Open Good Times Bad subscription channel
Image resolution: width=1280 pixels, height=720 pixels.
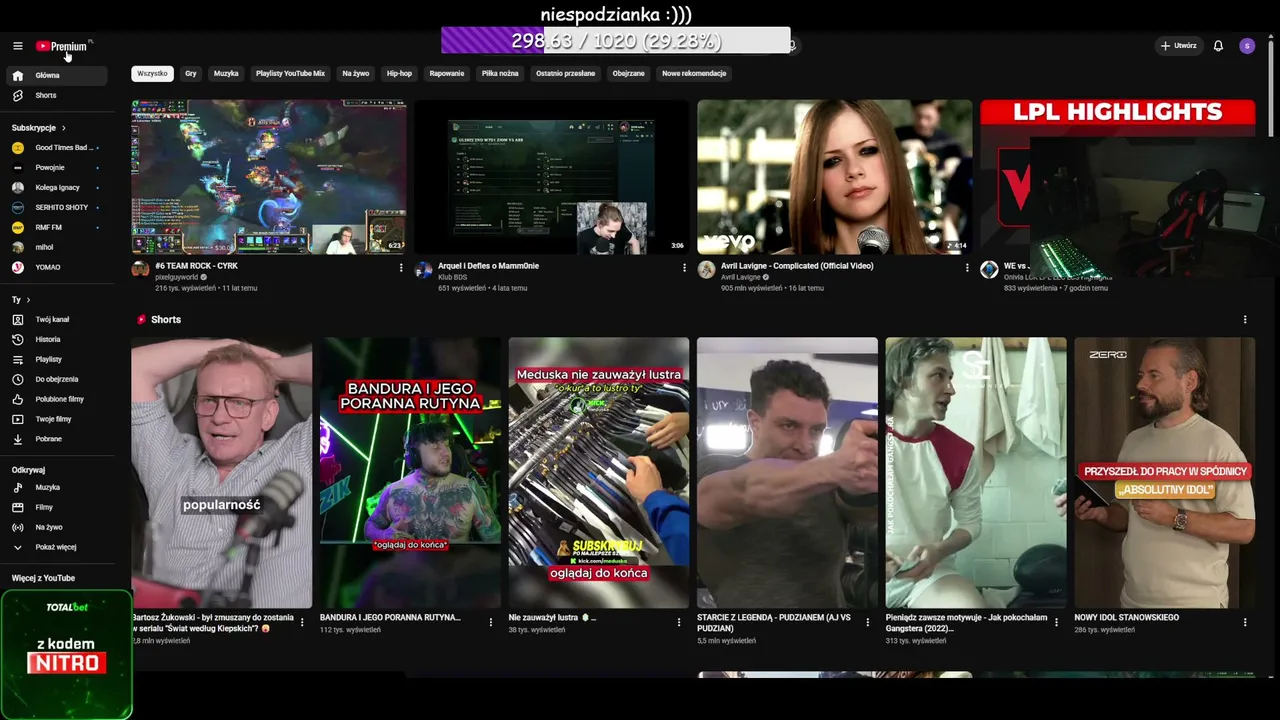pos(57,147)
